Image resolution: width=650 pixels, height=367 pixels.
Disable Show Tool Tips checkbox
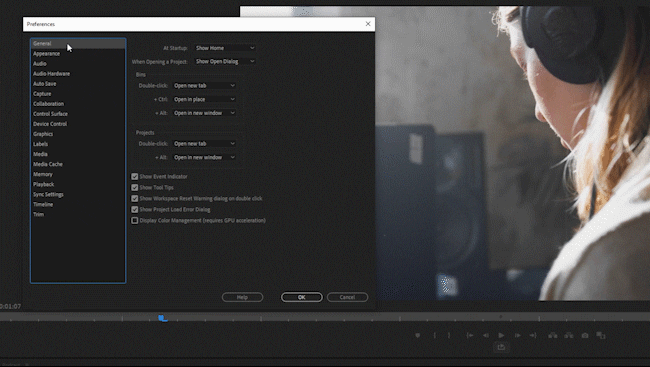pos(135,188)
